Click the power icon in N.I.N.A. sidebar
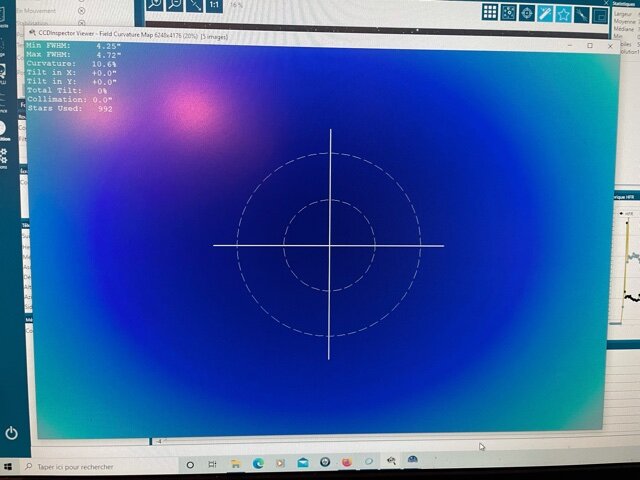Viewport: 640px width, 480px height. [x=11, y=433]
